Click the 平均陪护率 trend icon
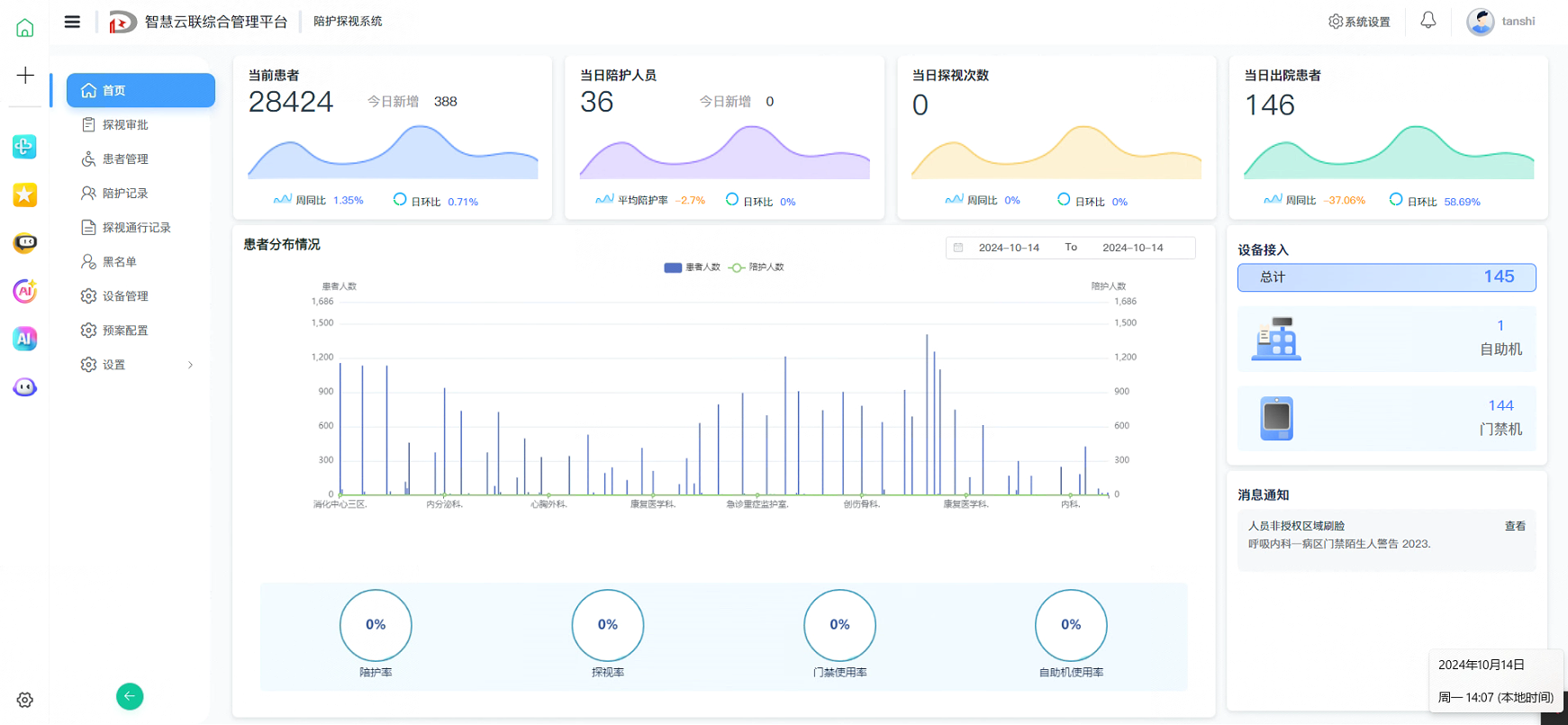 tap(604, 199)
